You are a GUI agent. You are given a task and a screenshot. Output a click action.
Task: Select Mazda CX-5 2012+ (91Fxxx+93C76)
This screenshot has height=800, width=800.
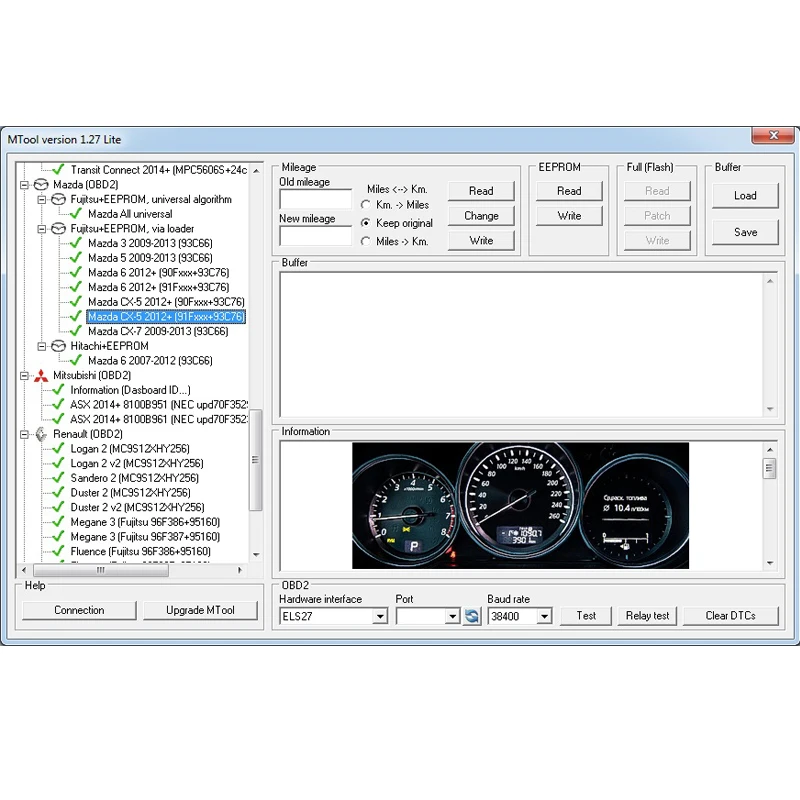[166, 317]
